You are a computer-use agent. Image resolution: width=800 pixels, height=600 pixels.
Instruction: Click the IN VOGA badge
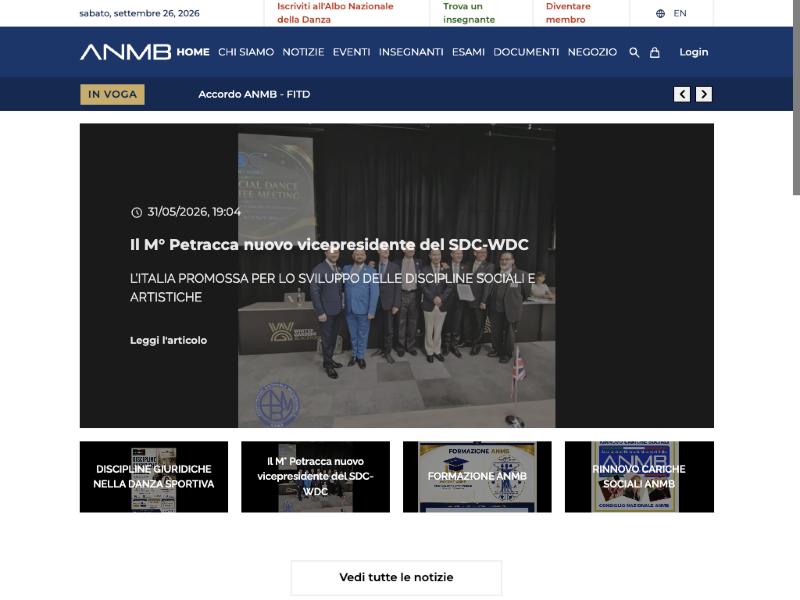pyautogui.click(x=112, y=94)
